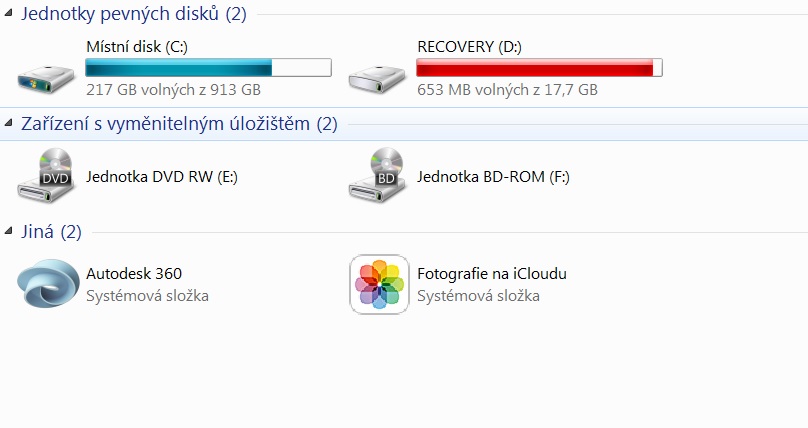The width and height of the screenshot is (808, 428).
Task: Click the Autodesk 360 name text
Action: 134,273
